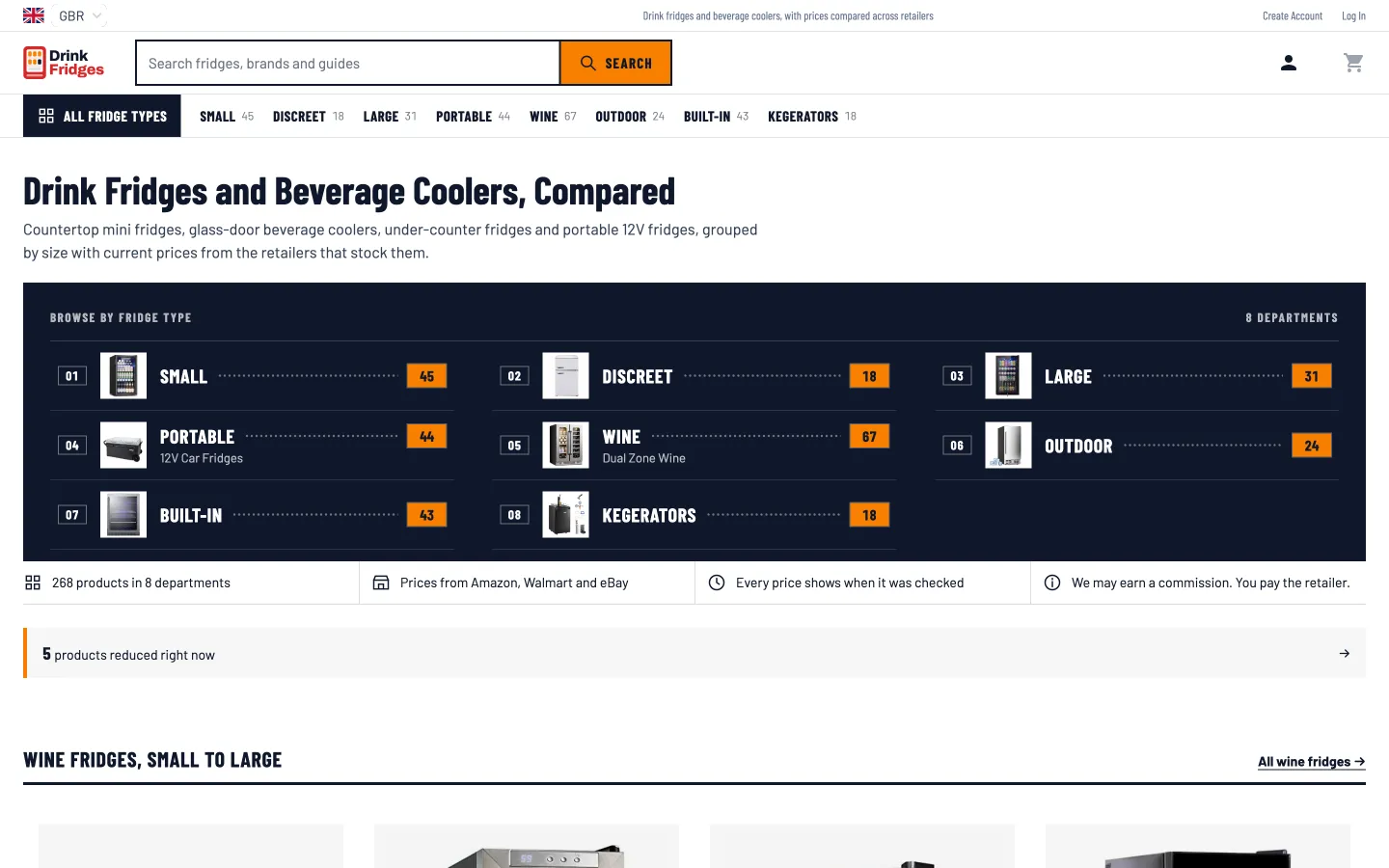The height and width of the screenshot is (868, 1389).
Task: Click the orange 43 badge for Built-in
Action: tap(426, 515)
